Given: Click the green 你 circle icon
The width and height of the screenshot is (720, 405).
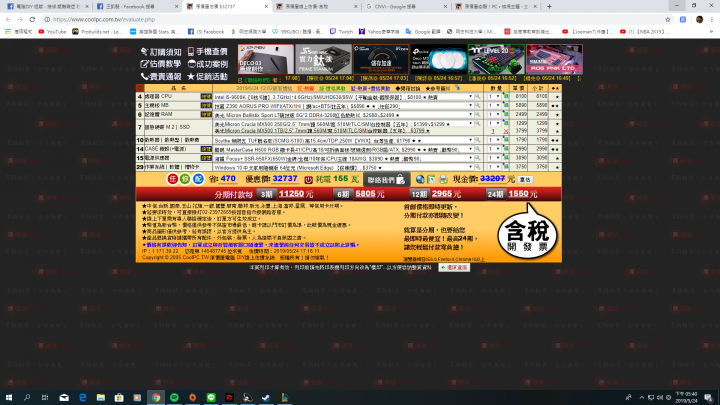Looking at the screenshot, I should pyautogui.click(x=185, y=179).
